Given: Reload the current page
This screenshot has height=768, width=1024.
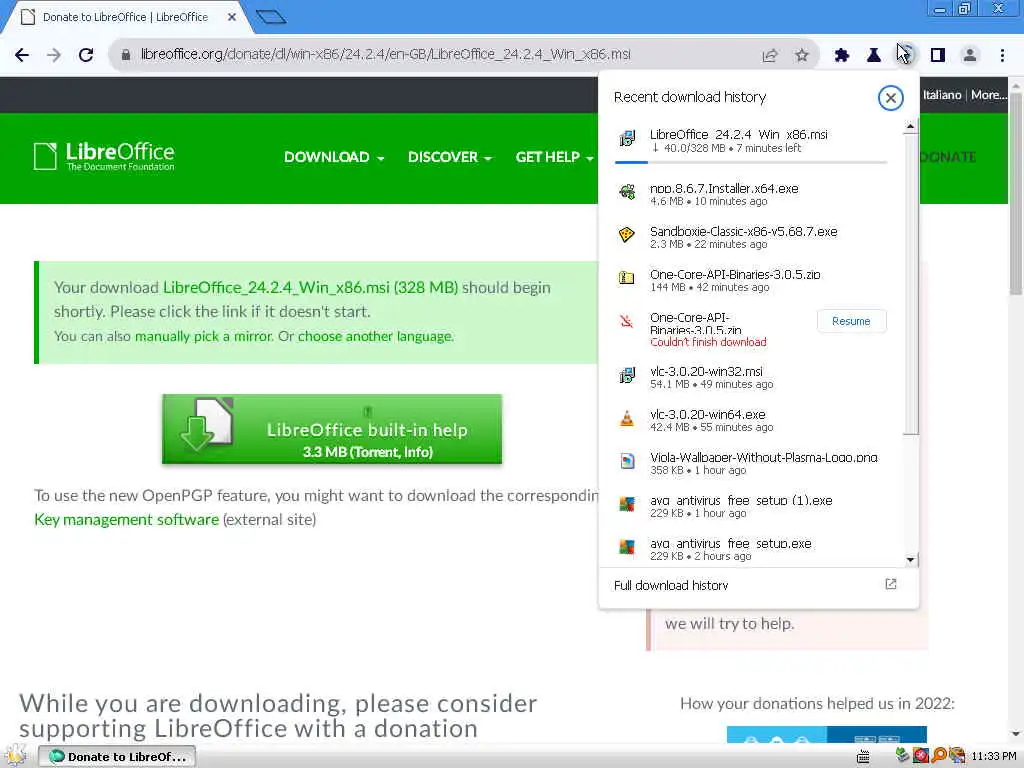Looking at the screenshot, I should (x=86, y=55).
